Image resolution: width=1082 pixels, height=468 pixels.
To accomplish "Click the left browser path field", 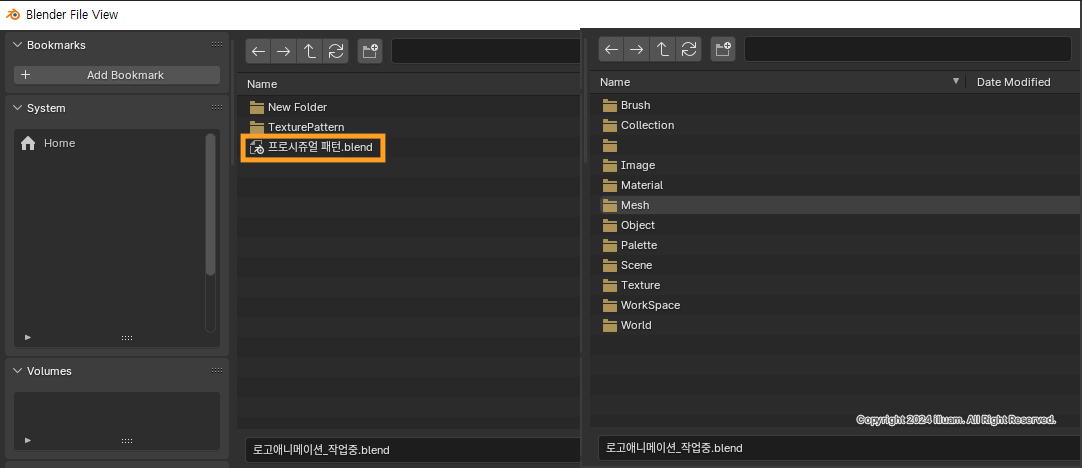I will pyautogui.click(x=485, y=51).
